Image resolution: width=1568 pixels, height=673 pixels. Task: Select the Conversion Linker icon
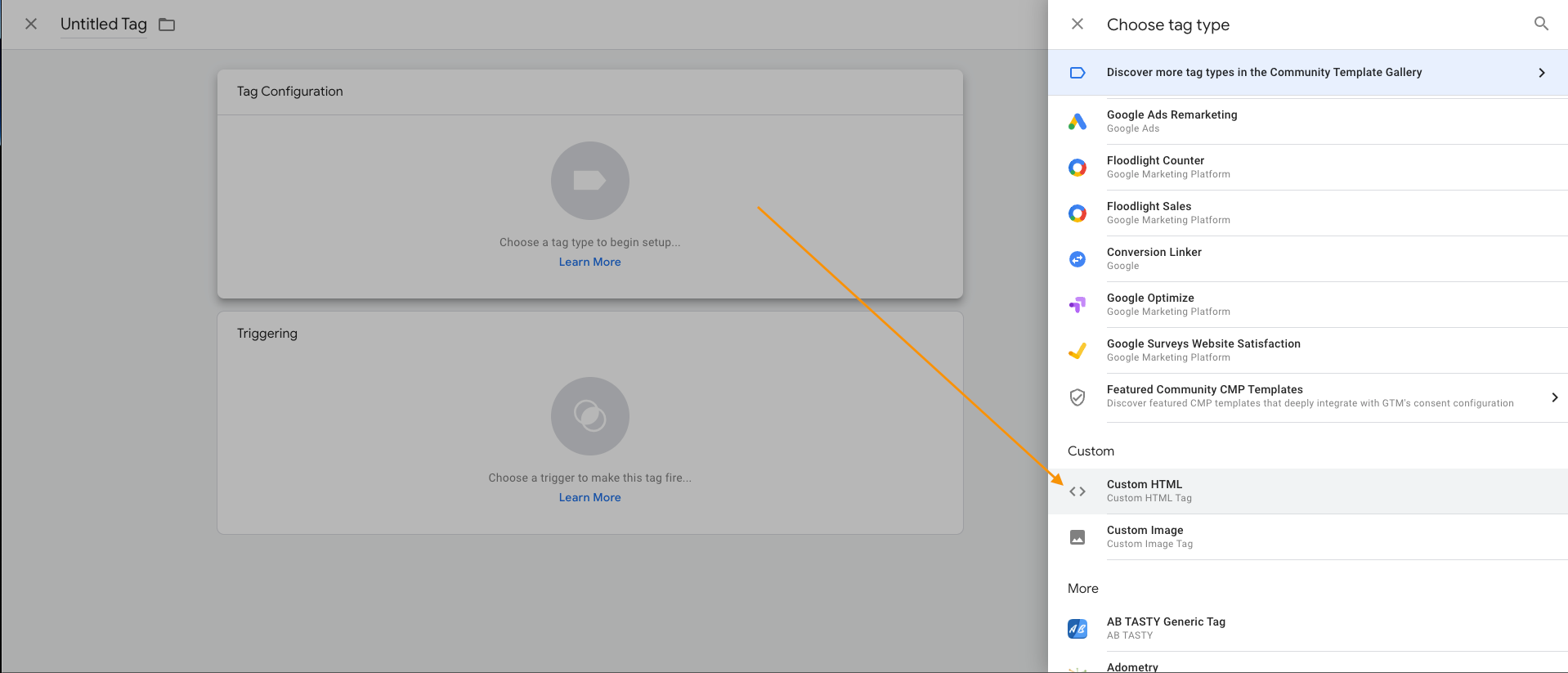[1077, 259]
